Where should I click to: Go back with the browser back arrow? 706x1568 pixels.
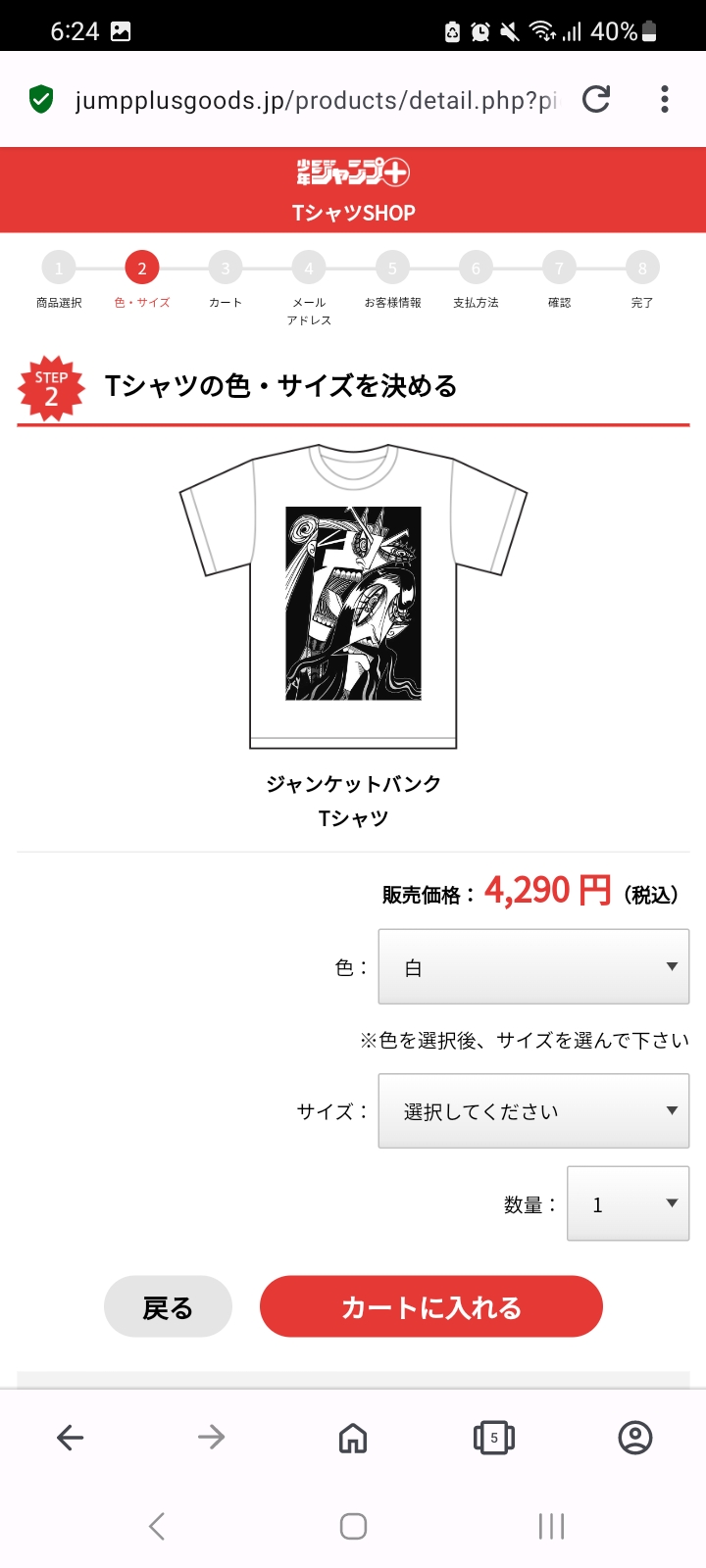71,1438
